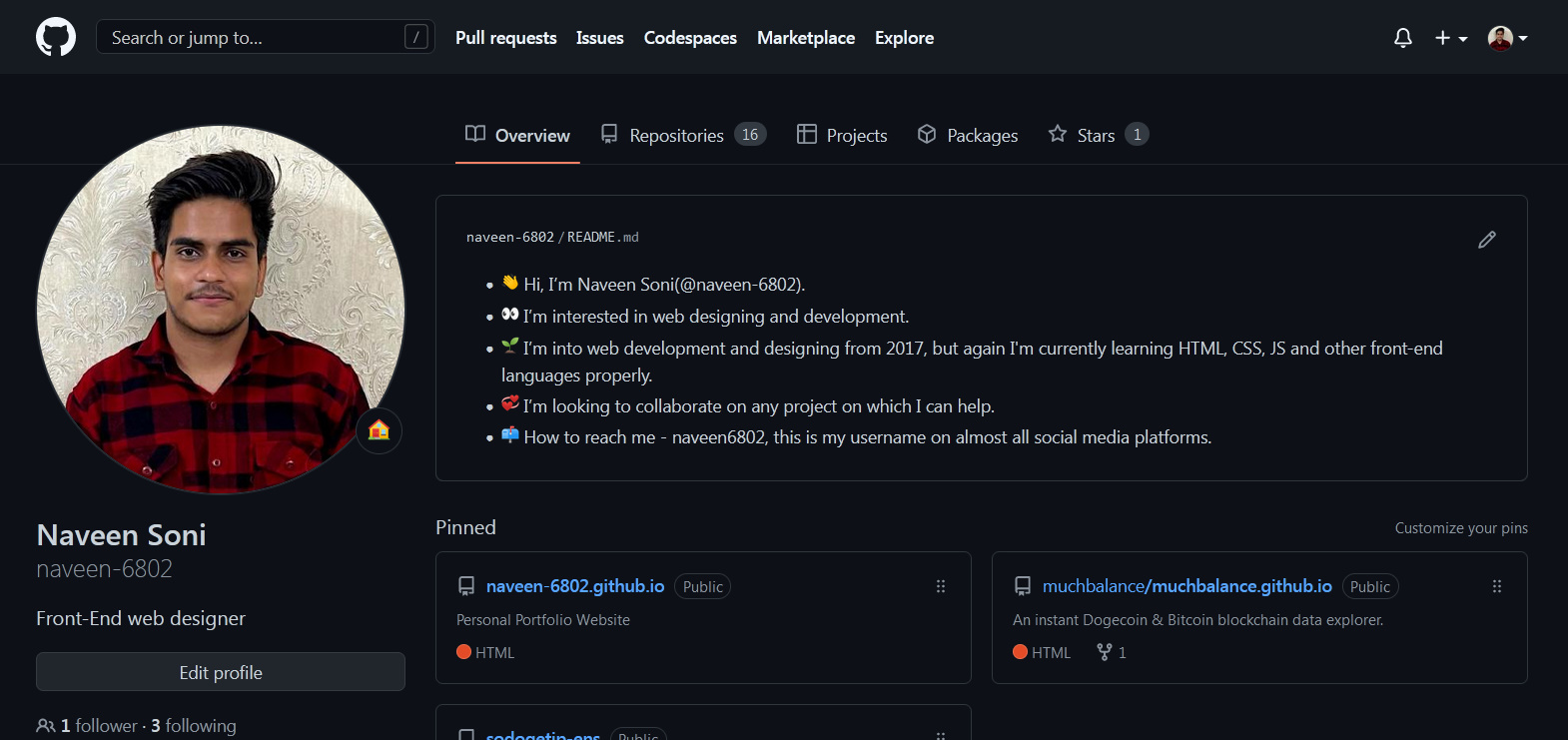Screen dimensions: 1568x740
Task: Click the large profile photo
Action: 221,310
